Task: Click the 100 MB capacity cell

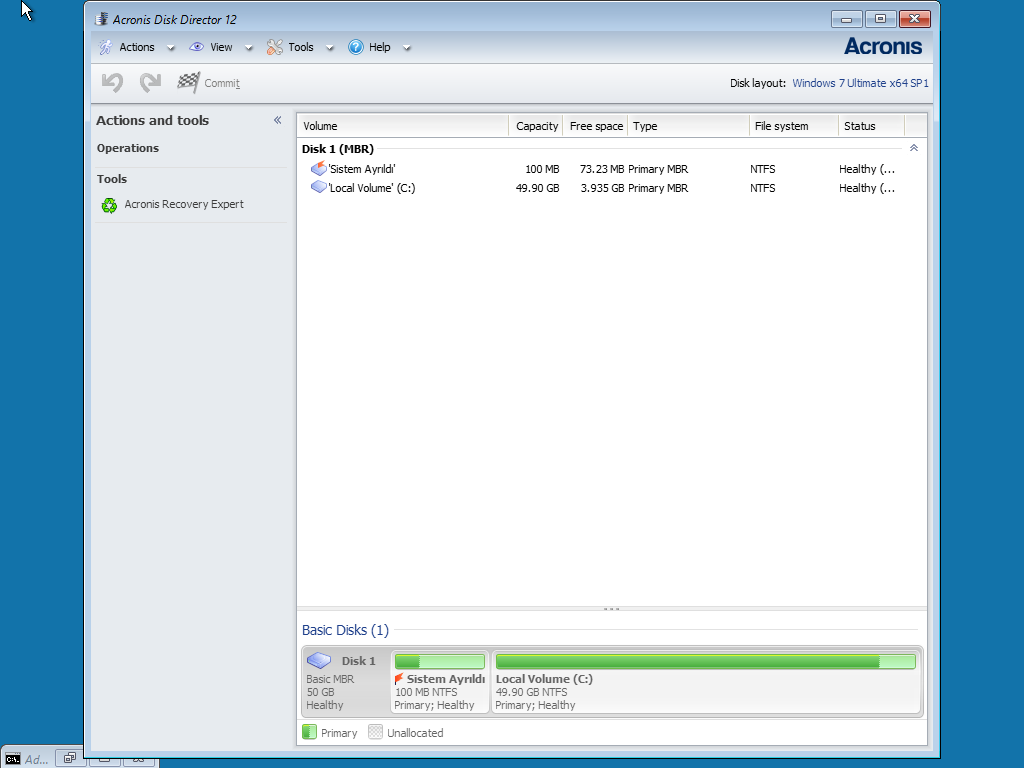Action: coord(542,168)
